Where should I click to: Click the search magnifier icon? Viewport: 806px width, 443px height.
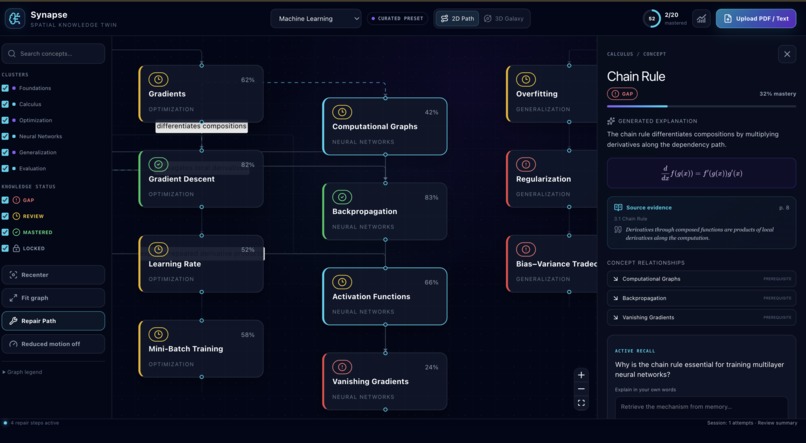coord(12,53)
